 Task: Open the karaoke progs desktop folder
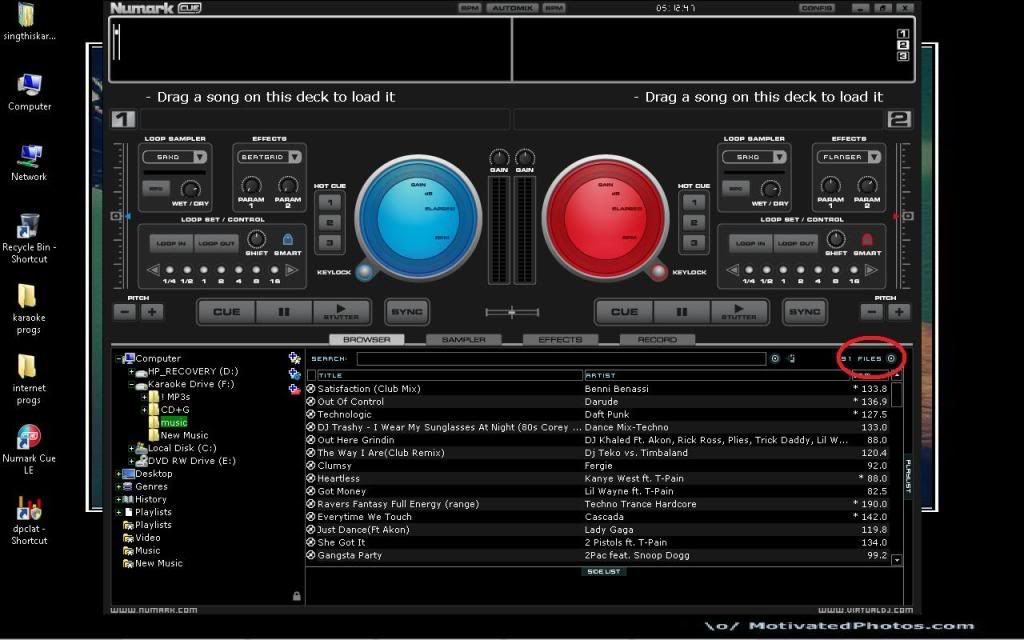[x=29, y=309]
